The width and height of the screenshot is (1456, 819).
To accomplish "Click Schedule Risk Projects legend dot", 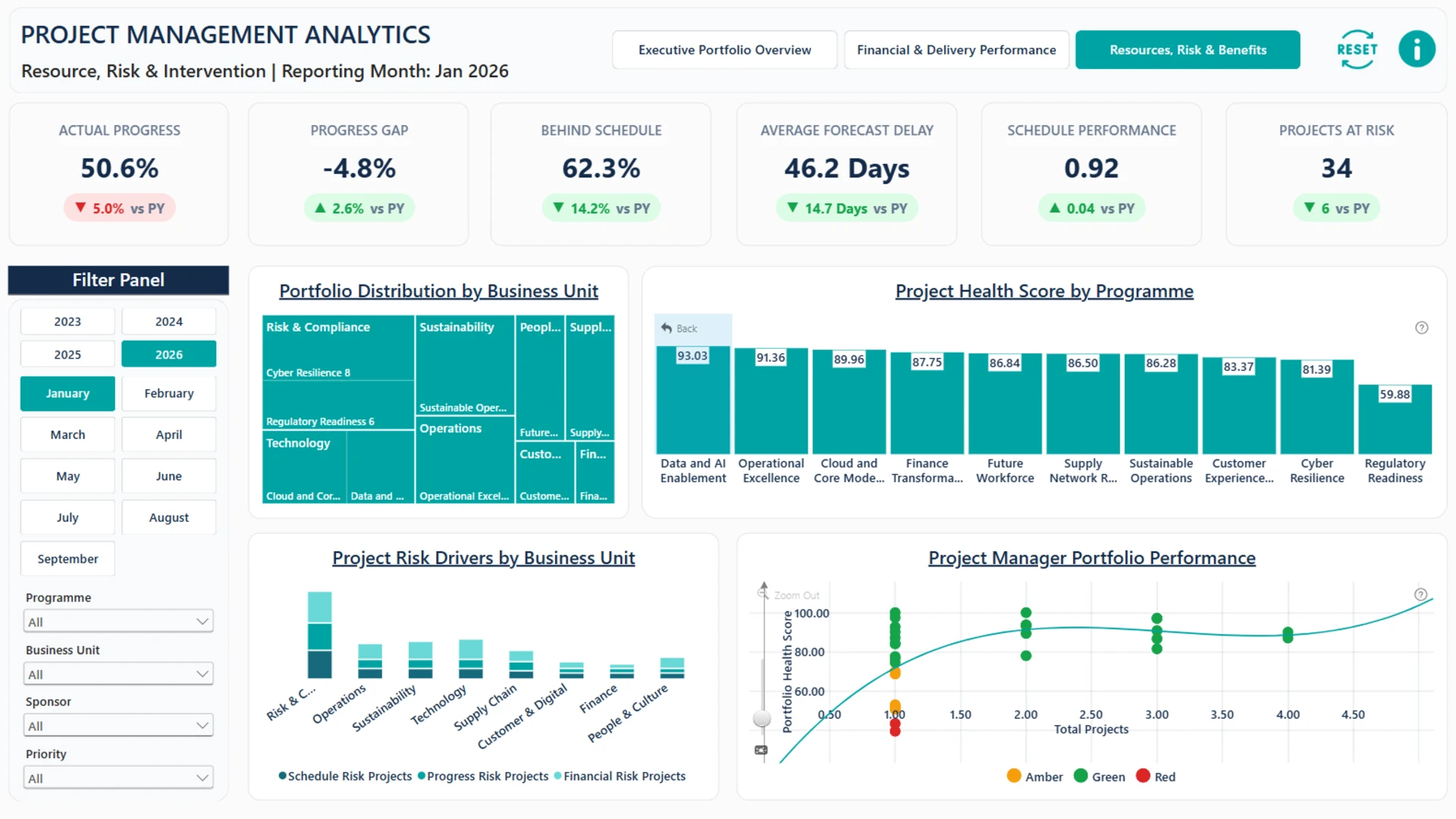I will [x=282, y=776].
